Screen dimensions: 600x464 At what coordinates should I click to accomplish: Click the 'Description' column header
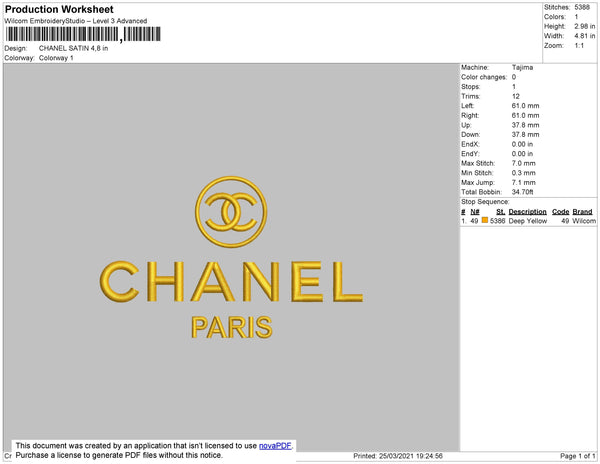527,212
